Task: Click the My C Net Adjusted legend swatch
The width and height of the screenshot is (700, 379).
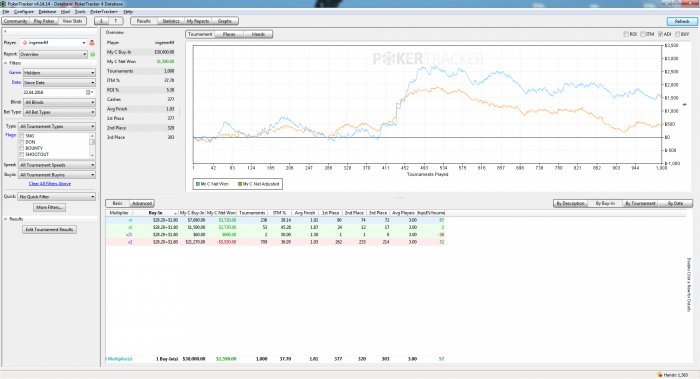Action: point(240,184)
